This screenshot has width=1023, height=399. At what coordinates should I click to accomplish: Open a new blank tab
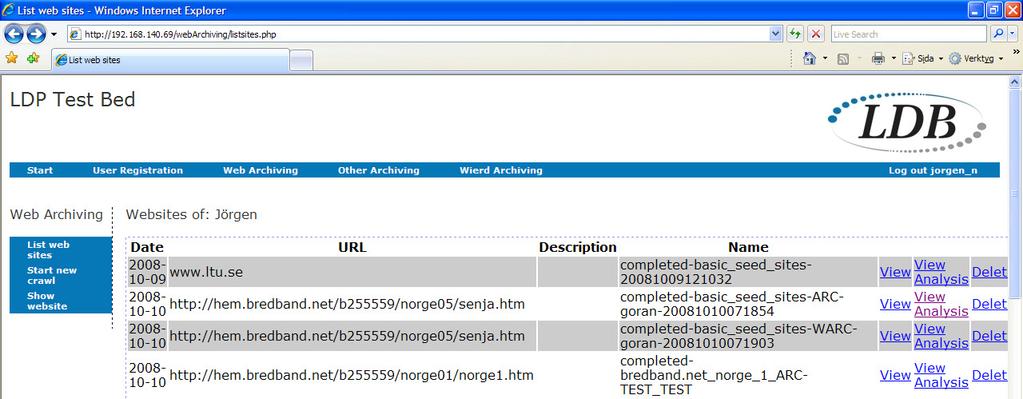click(x=301, y=61)
